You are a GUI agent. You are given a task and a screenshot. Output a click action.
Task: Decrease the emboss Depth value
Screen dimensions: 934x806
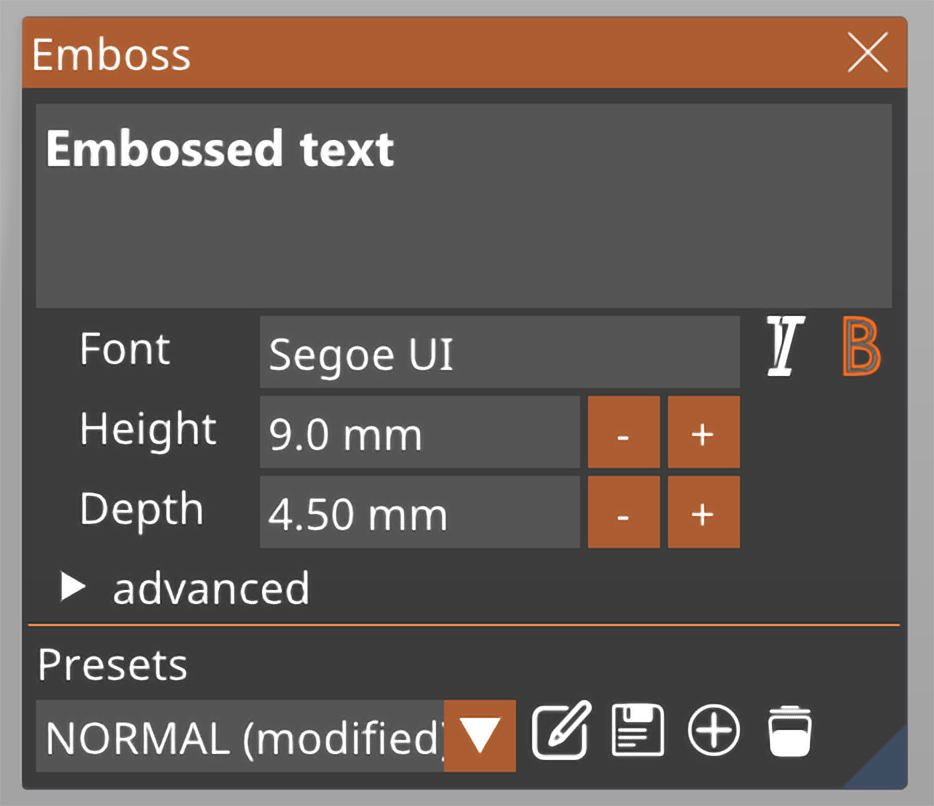point(623,512)
